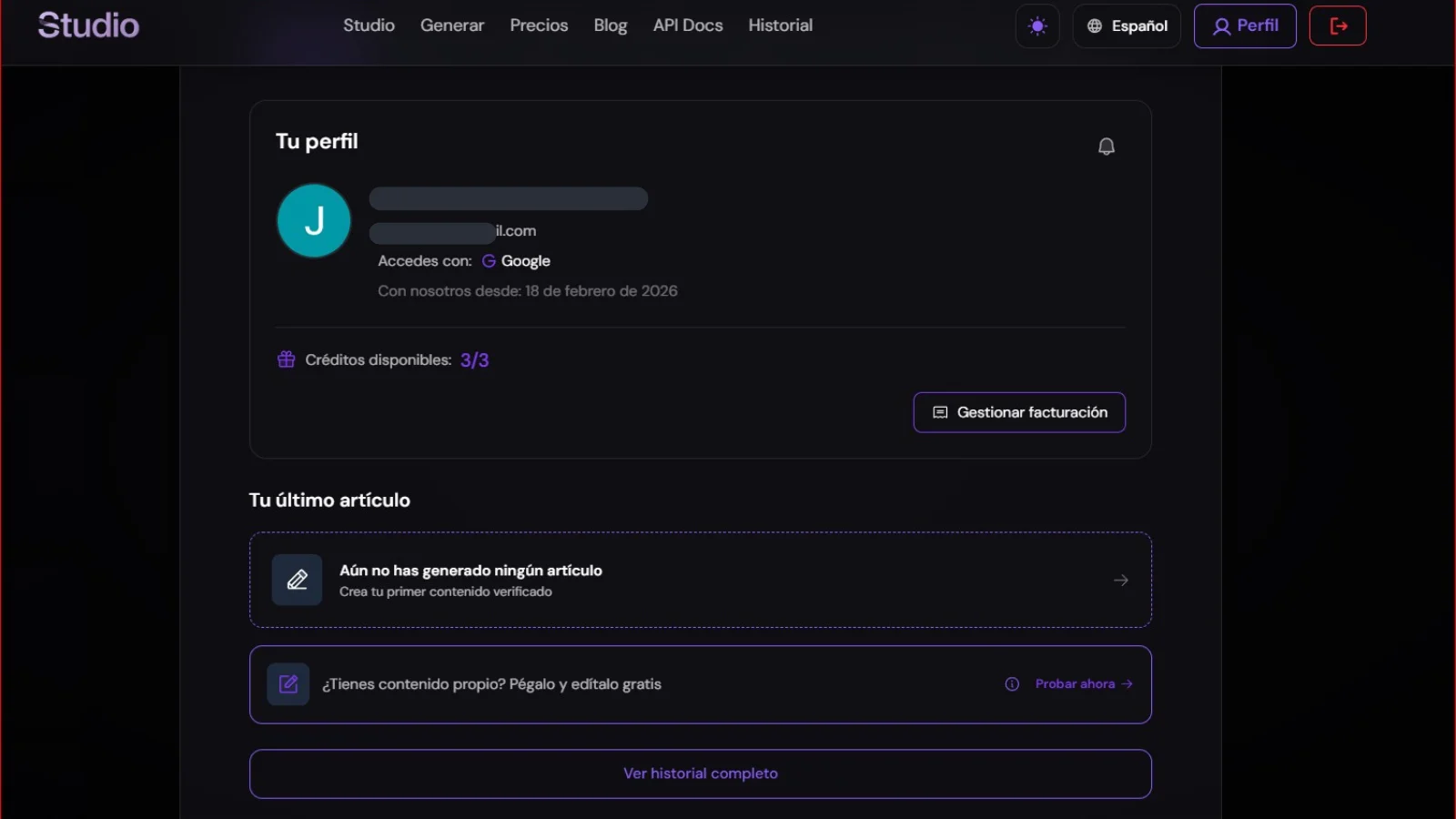The width and height of the screenshot is (1456, 819).
Task: Click the Studio logo
Action: (x=88, y=25)
